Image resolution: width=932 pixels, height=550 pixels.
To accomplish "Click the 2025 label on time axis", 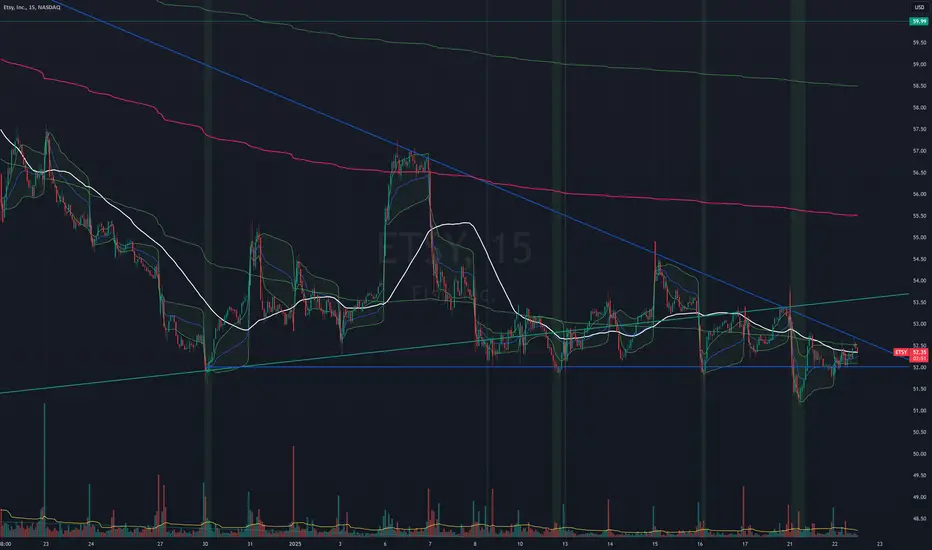I will pyautogui.click(x=295, y=544).
